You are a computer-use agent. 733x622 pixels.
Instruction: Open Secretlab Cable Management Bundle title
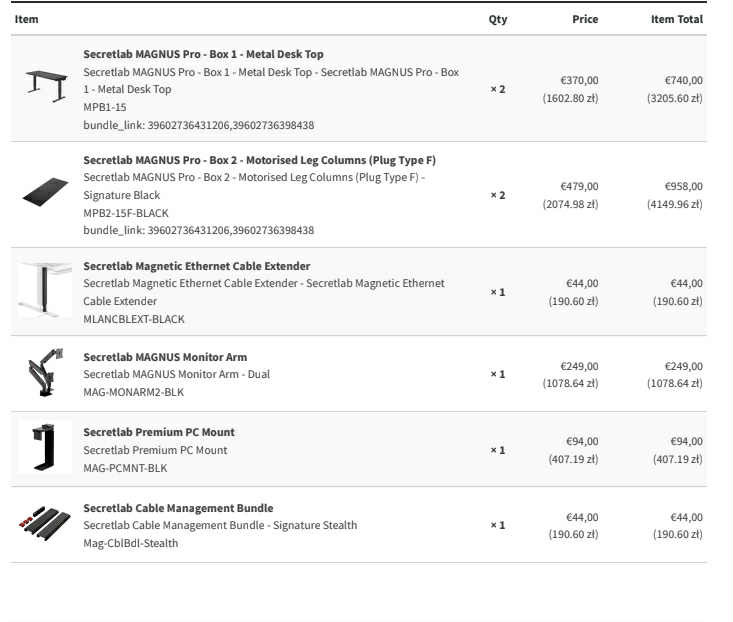[178, 508]
